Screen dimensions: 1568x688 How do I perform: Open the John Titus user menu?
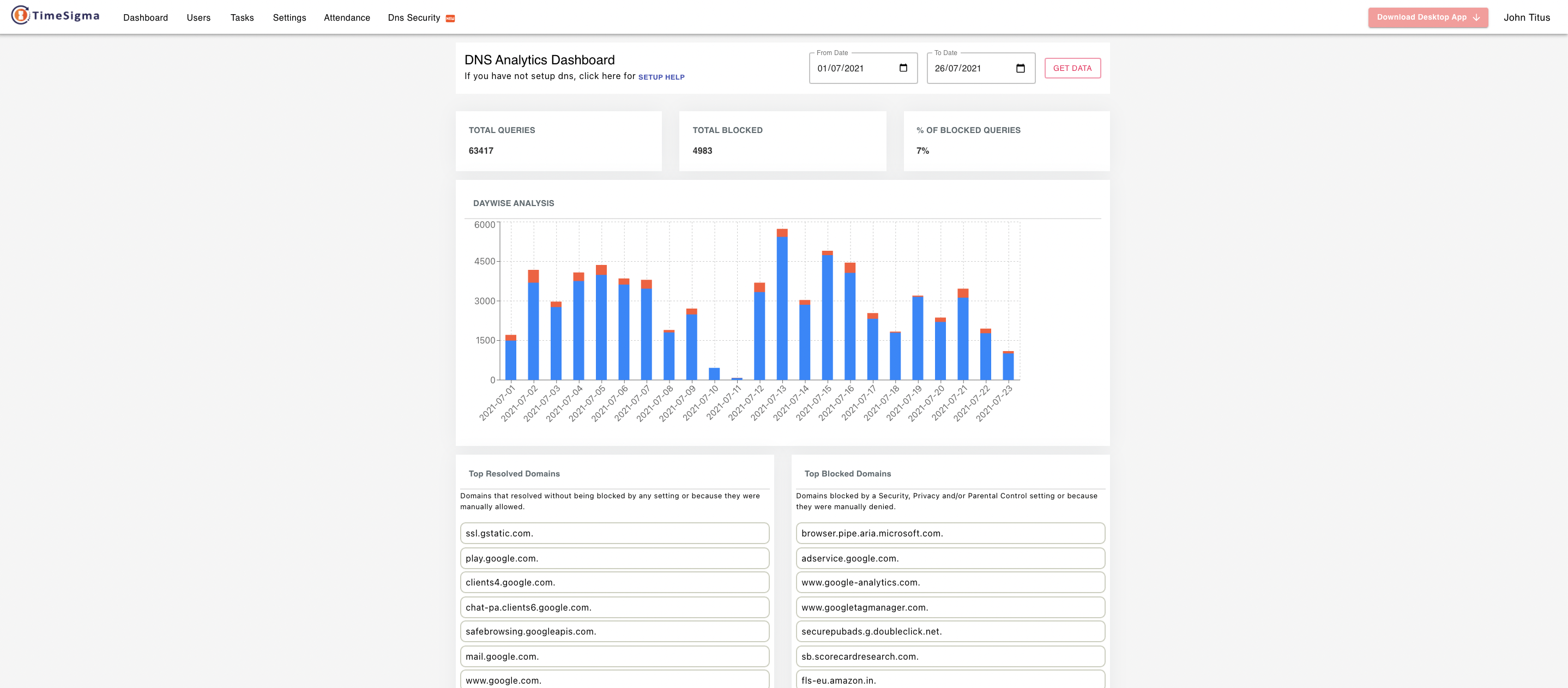(1526, 17)
